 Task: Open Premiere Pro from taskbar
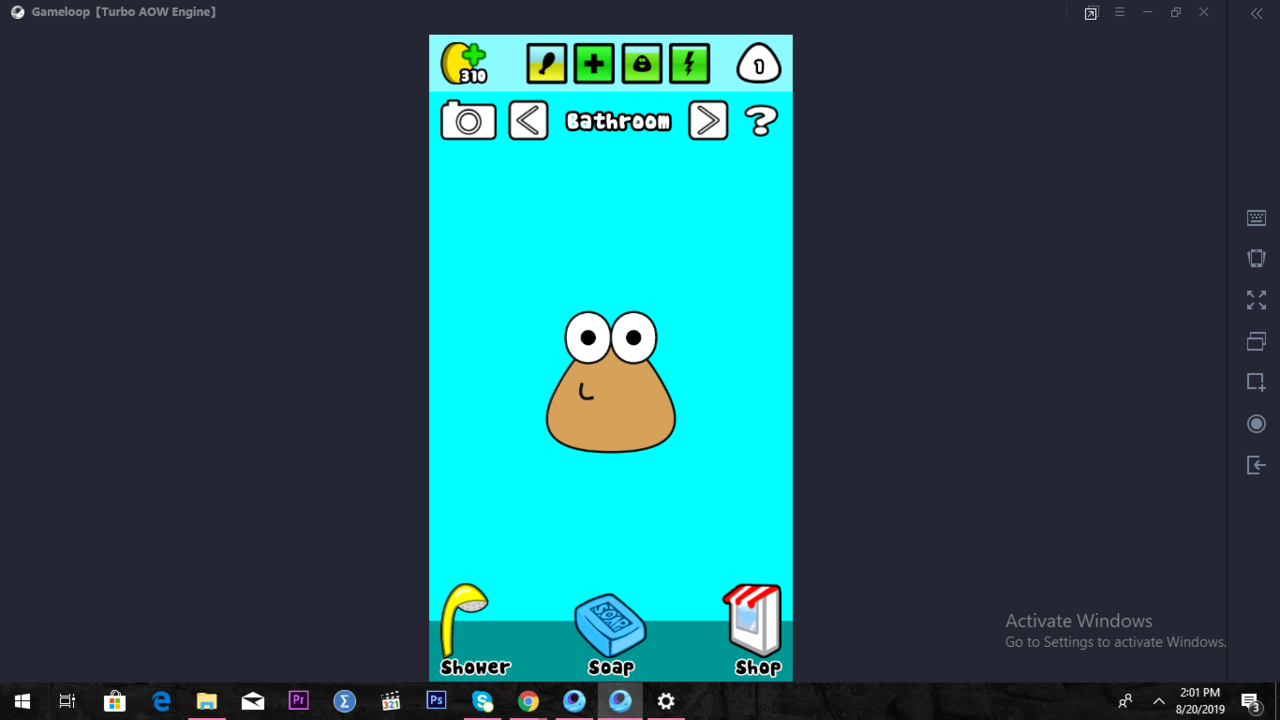click(299, 701)
